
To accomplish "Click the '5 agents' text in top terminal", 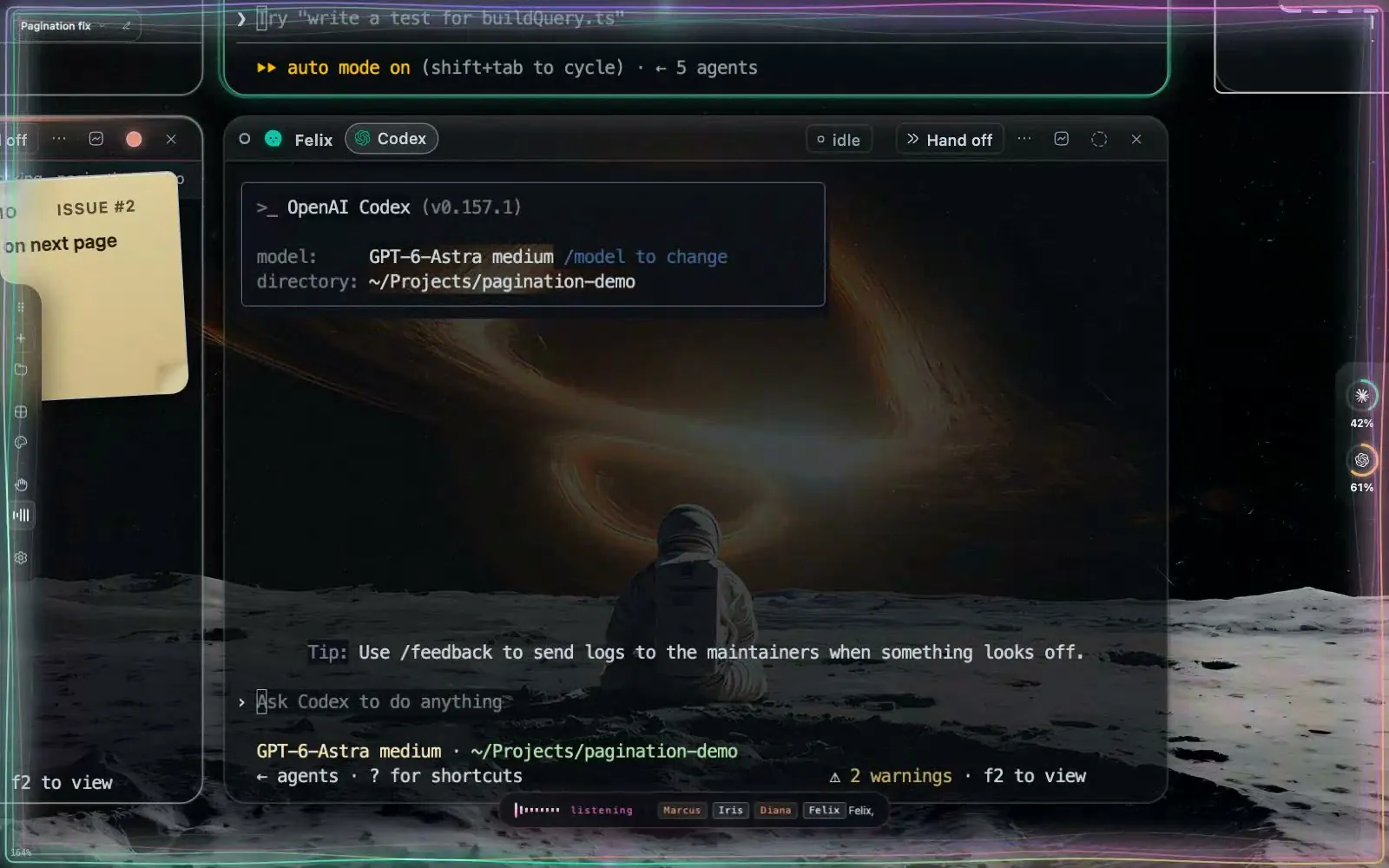I will tap(716, 68).
